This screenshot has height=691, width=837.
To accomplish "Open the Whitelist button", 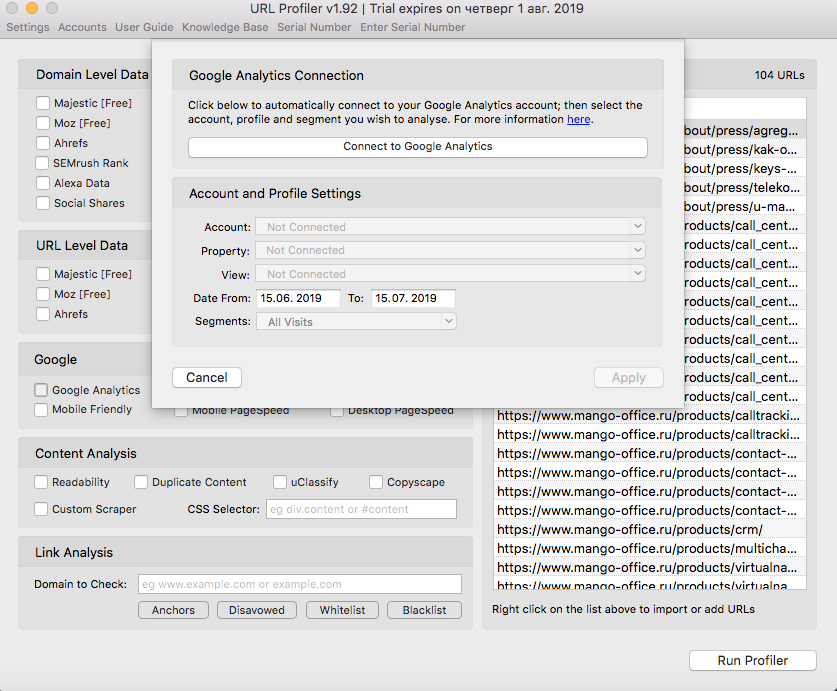I will click(343, 610).
